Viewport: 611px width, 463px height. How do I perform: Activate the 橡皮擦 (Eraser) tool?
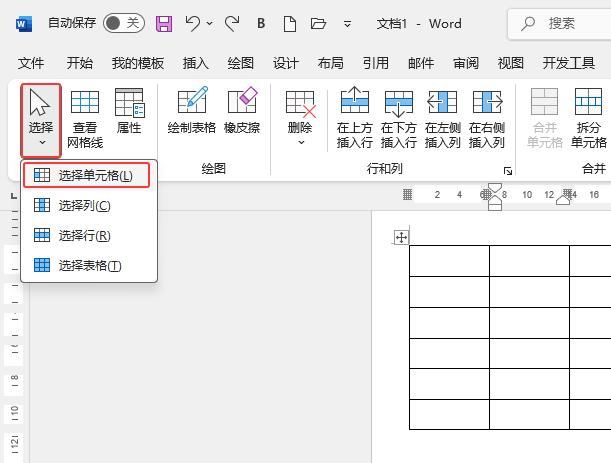(242, 111)
